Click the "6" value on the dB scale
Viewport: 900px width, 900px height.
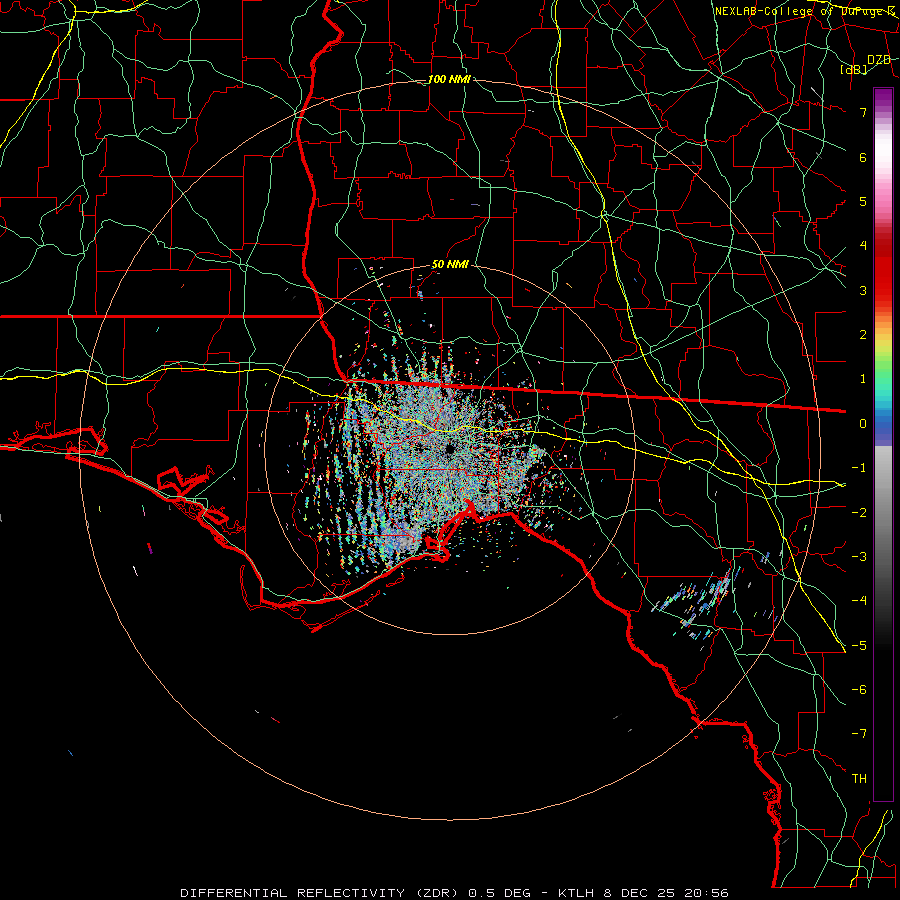pyautogui.click(x=863, y=157)
